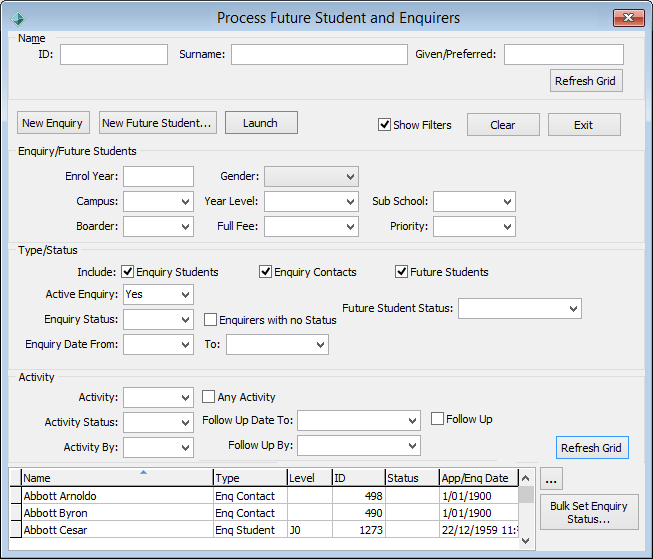Open the Campus dropdown
653x559 pixels.
pyautogui.click(x=158, y=202)
